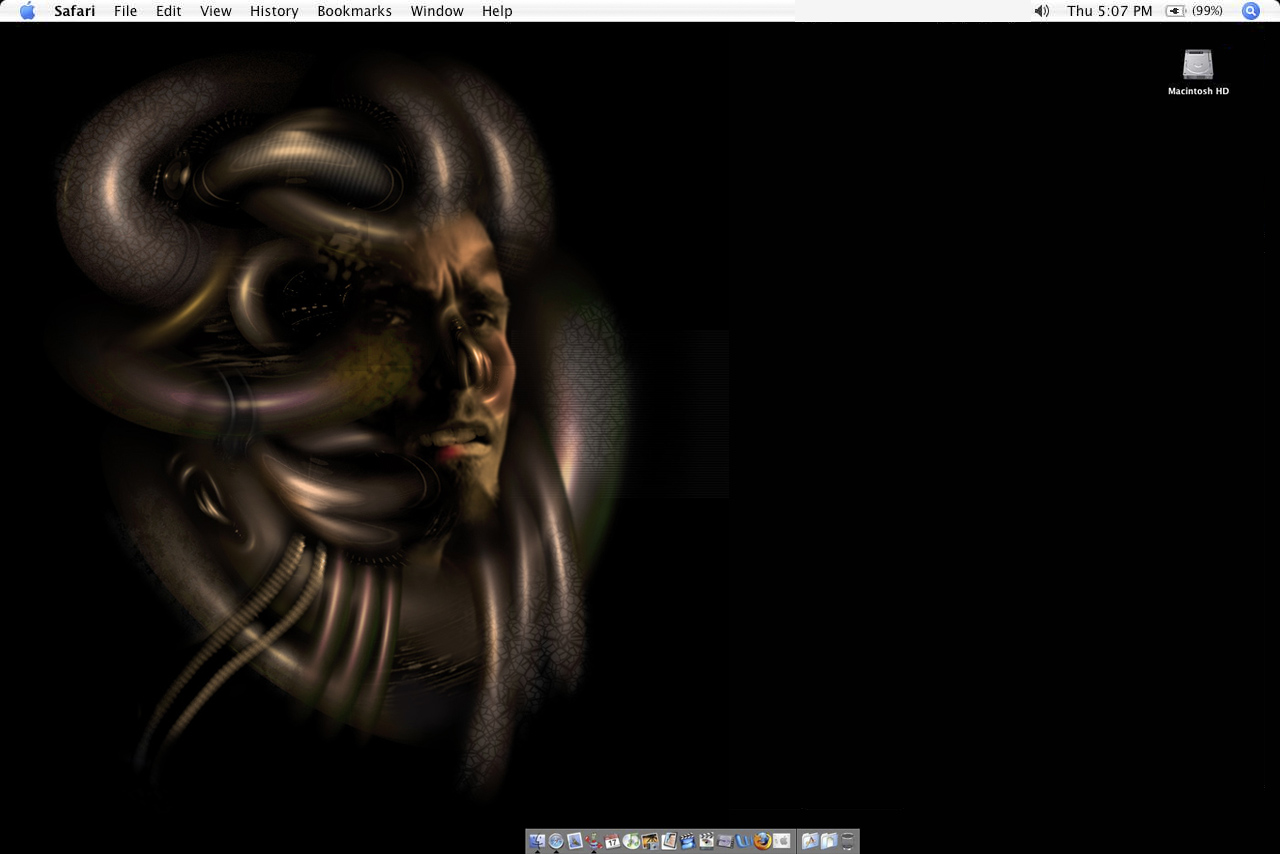Launch iMovie clapperboard dock icon
Viewport: 1280px width, 854px height.
(687, 841)
